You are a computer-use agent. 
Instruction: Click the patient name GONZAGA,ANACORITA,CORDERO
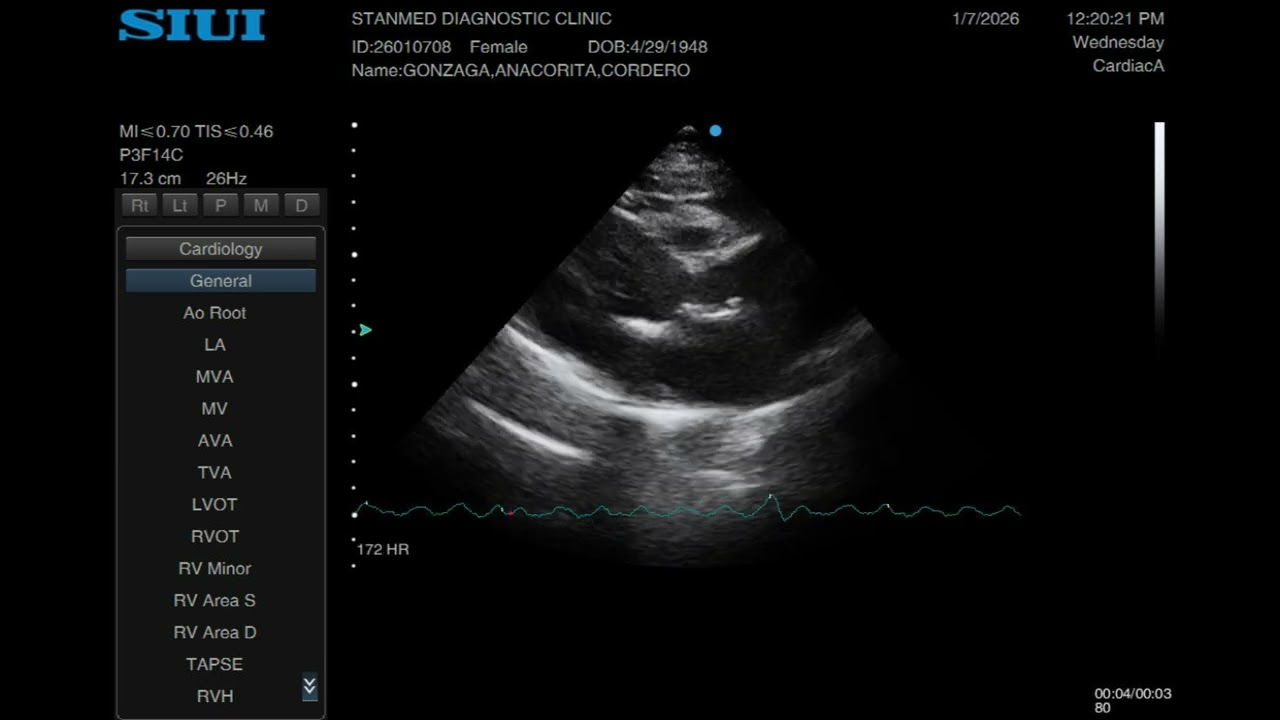[x=546, y=71]
